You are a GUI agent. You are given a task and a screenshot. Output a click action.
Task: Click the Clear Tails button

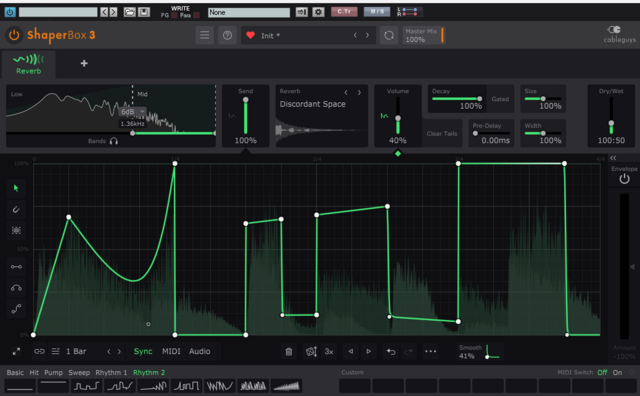[442, 133]
